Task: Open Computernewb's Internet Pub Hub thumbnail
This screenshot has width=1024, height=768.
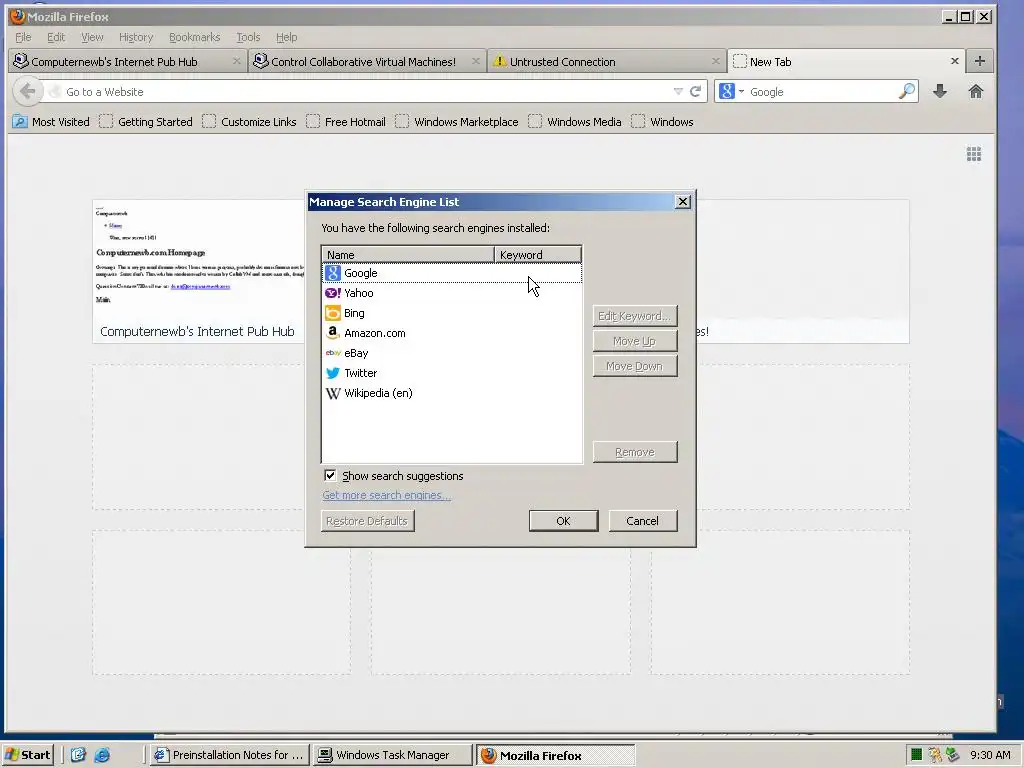Action: (198, 271)
